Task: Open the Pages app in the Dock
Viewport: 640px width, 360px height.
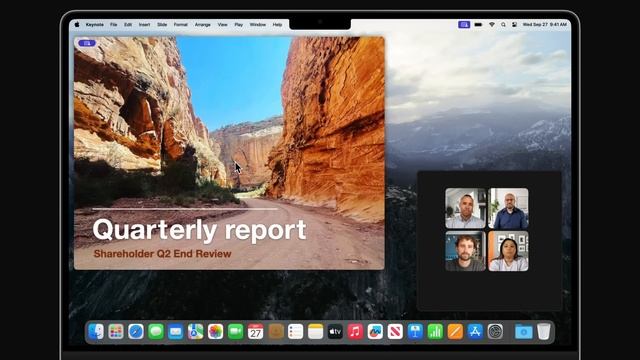Action: click(455, 332)
